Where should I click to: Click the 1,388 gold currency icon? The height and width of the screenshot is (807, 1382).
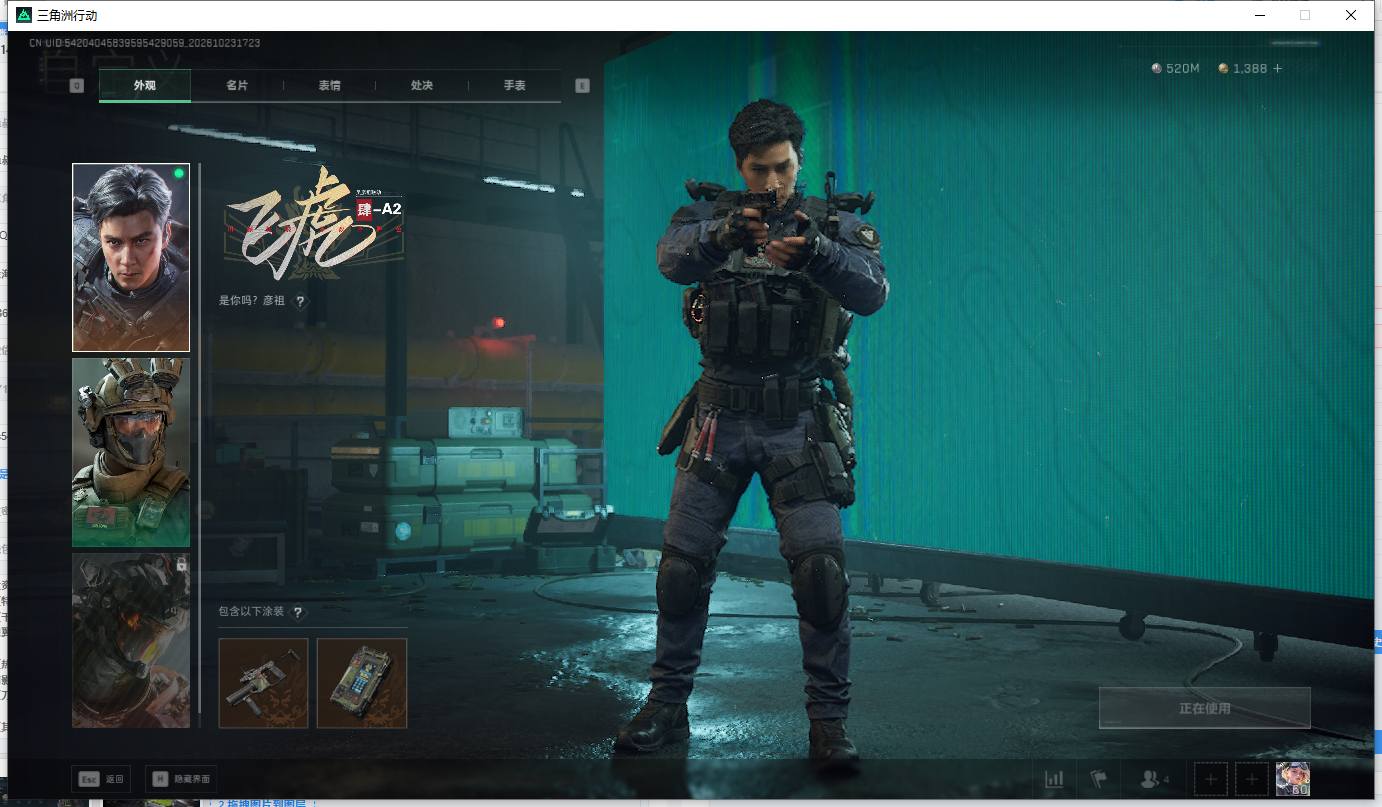(1223, 69)
